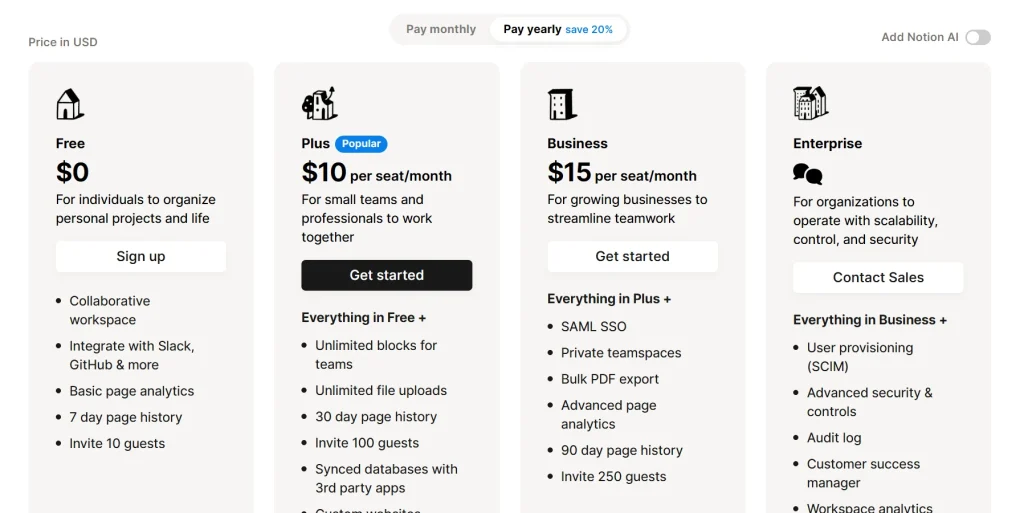Click the Audit log feature item
Image resolution: width=1024 pixels, height=513 pixels.
[834, 438]
